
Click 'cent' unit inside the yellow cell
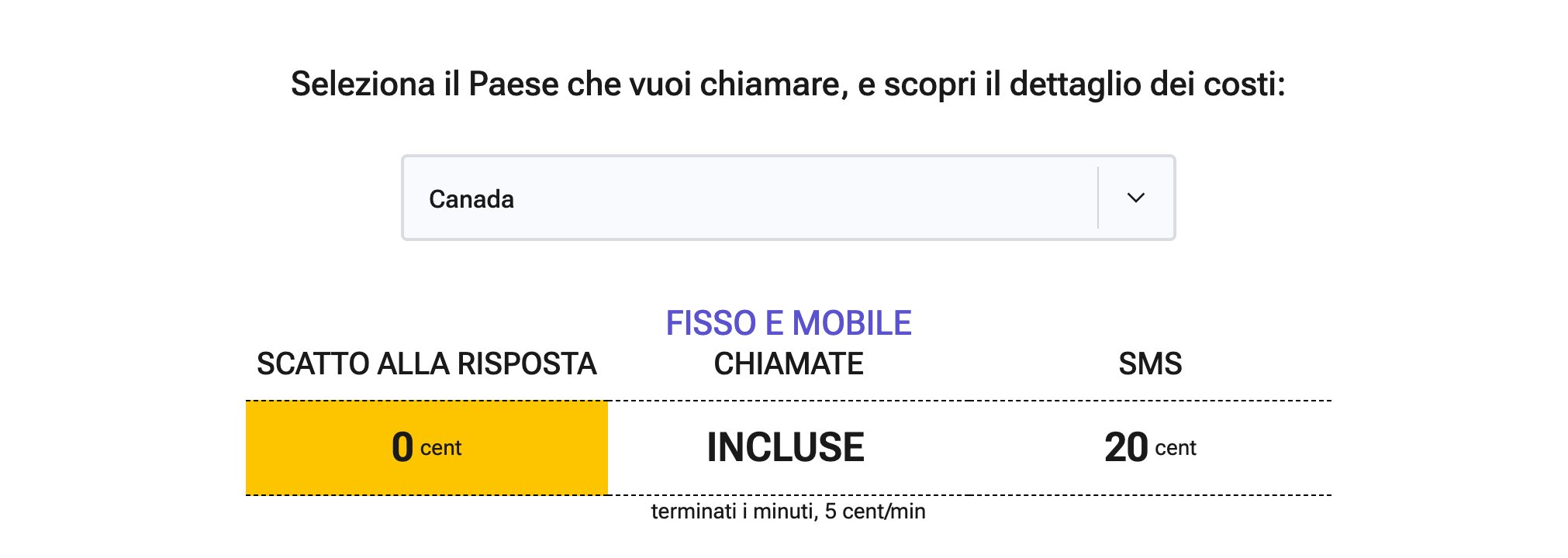pyautogui.click(x=440, y=449)
